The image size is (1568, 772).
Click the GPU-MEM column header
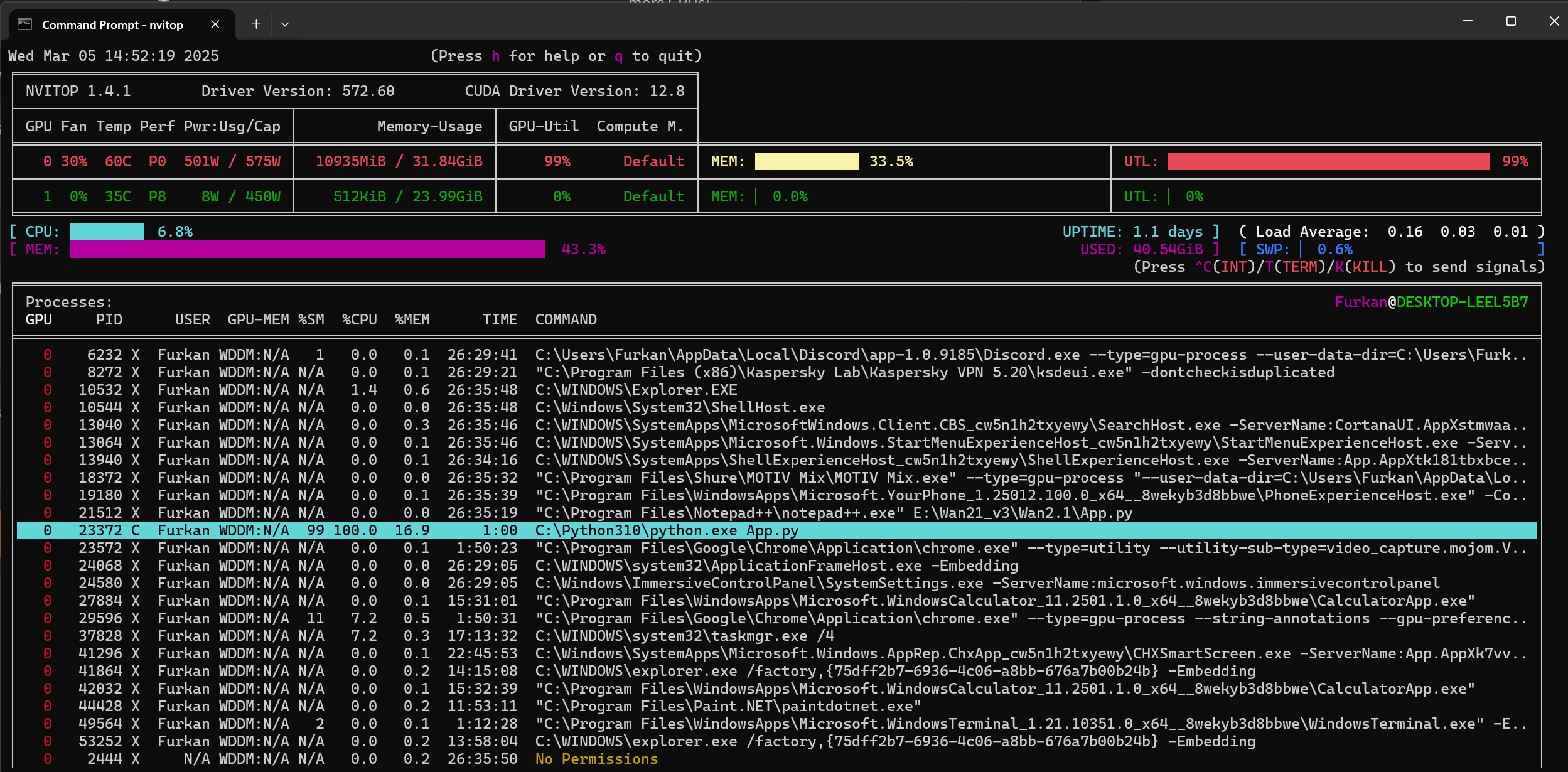click(x=258, y=319)
